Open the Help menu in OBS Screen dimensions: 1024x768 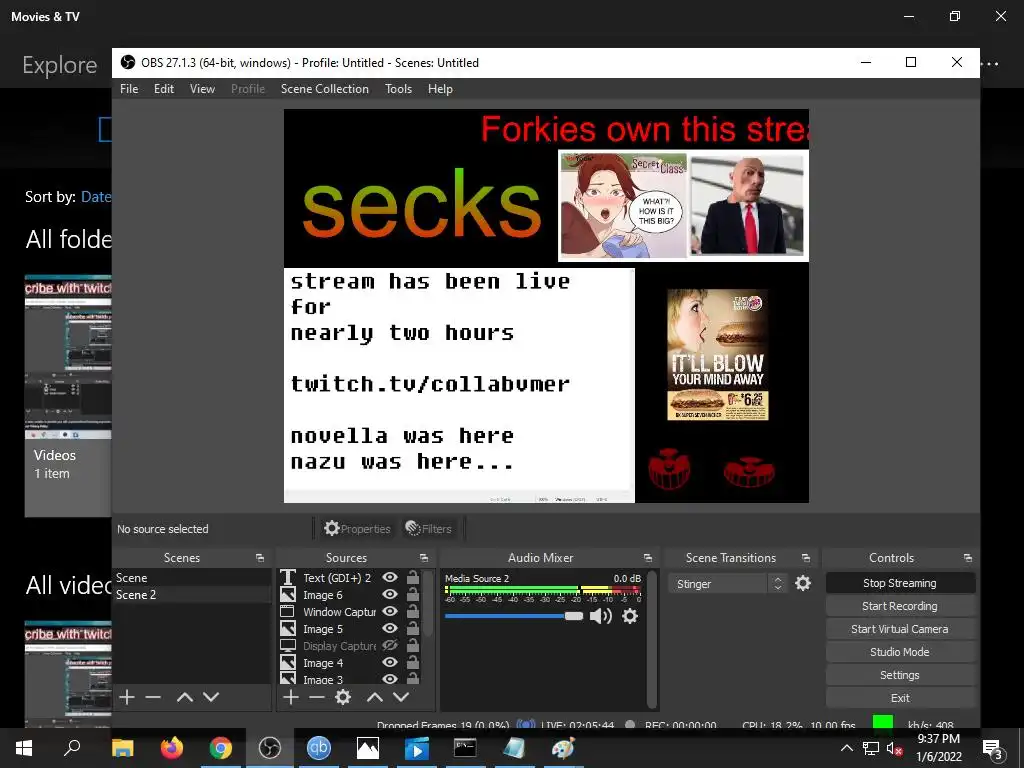coord(440,89)
